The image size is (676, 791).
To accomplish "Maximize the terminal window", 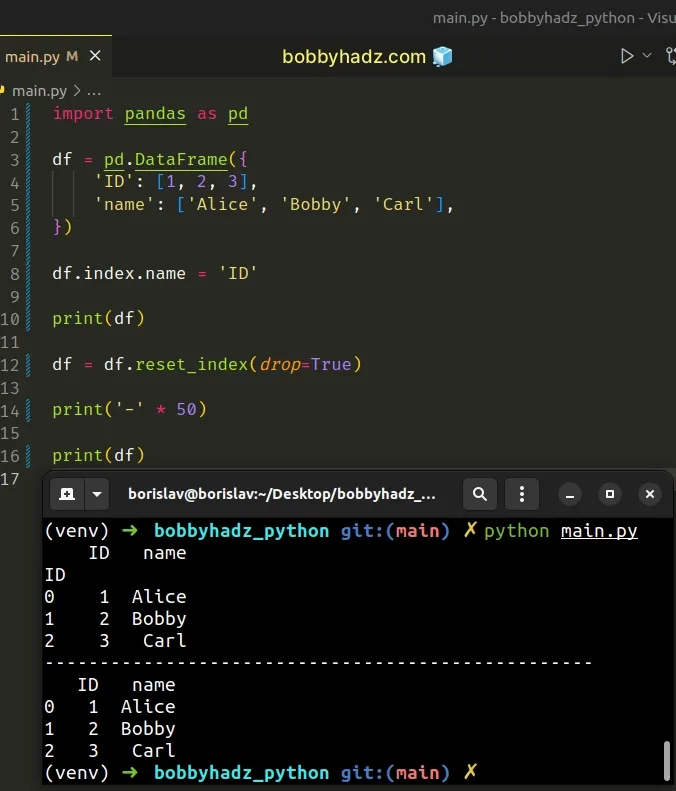I will coord(610,494).
